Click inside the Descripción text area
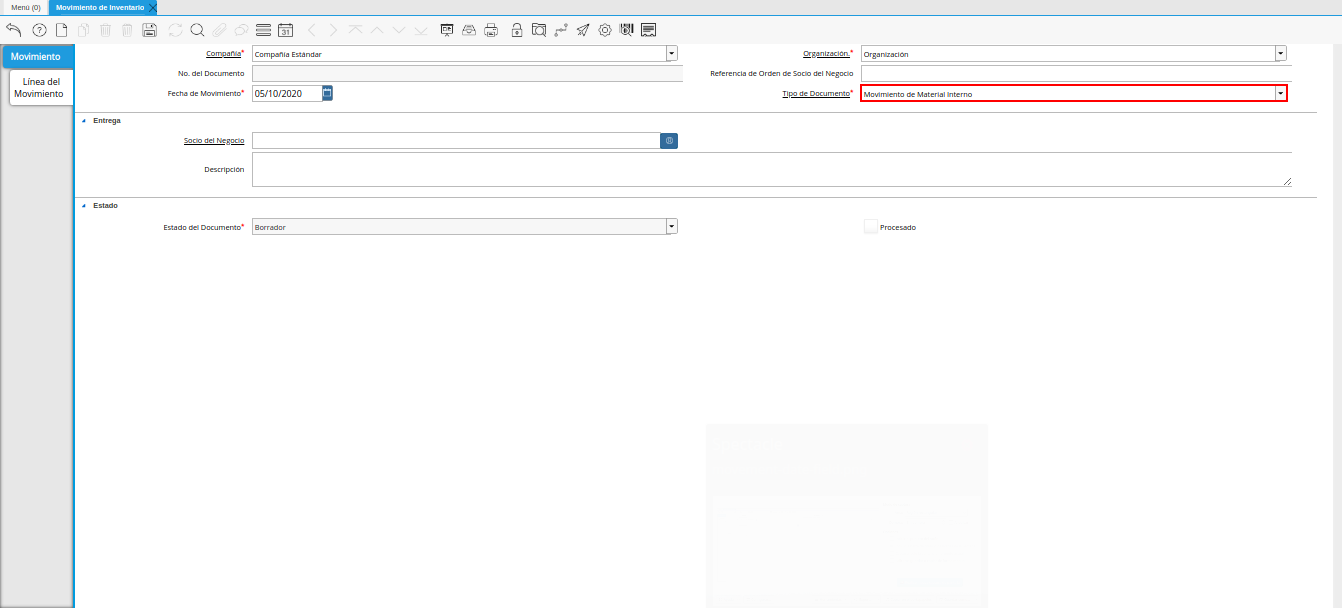This screenshot has width=1342, height=608. [772, 170]
